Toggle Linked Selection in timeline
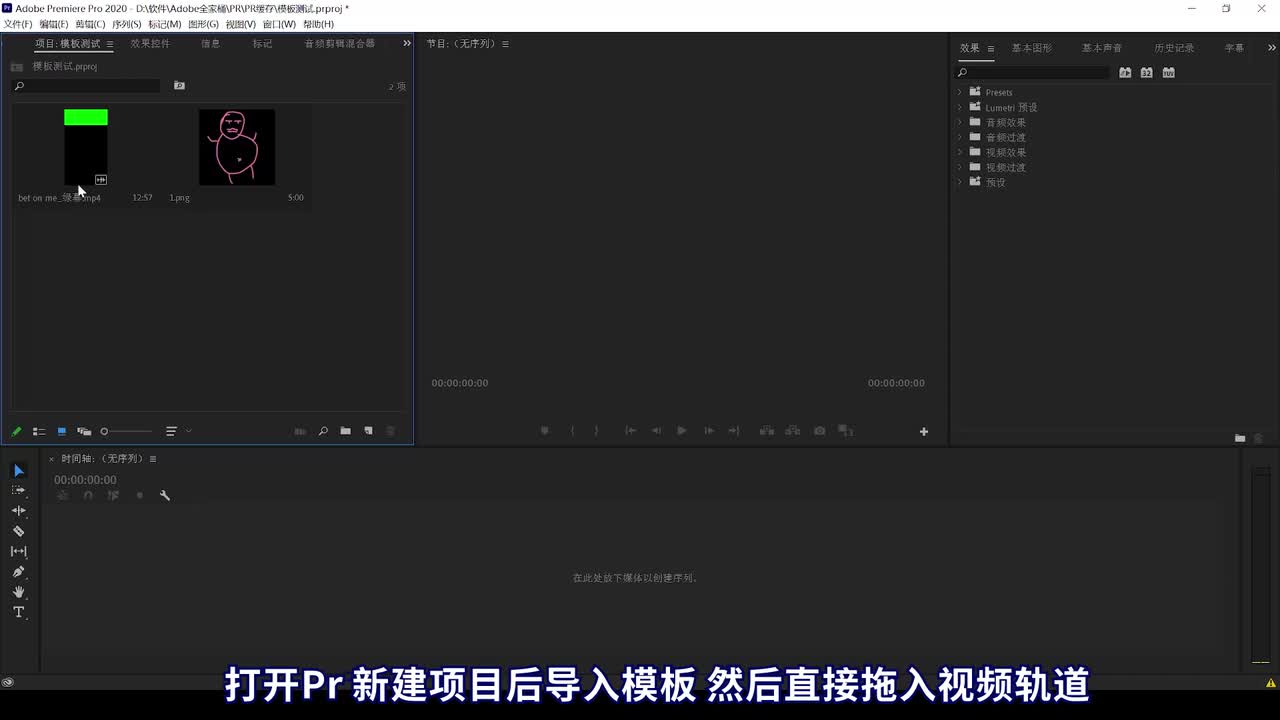The image size is (1280, 720). 113,495
